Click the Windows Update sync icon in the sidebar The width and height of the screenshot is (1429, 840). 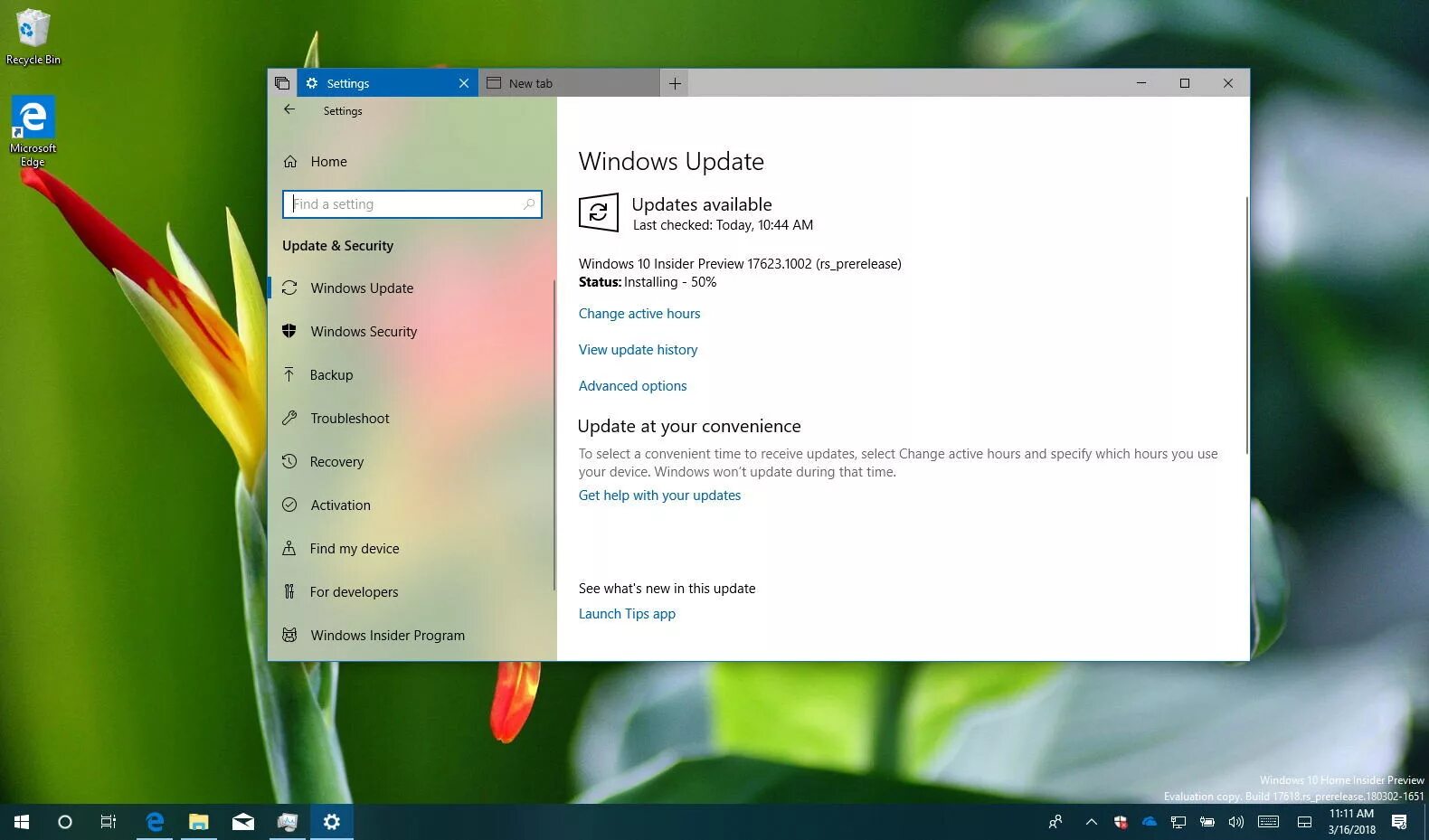[289, 288]
